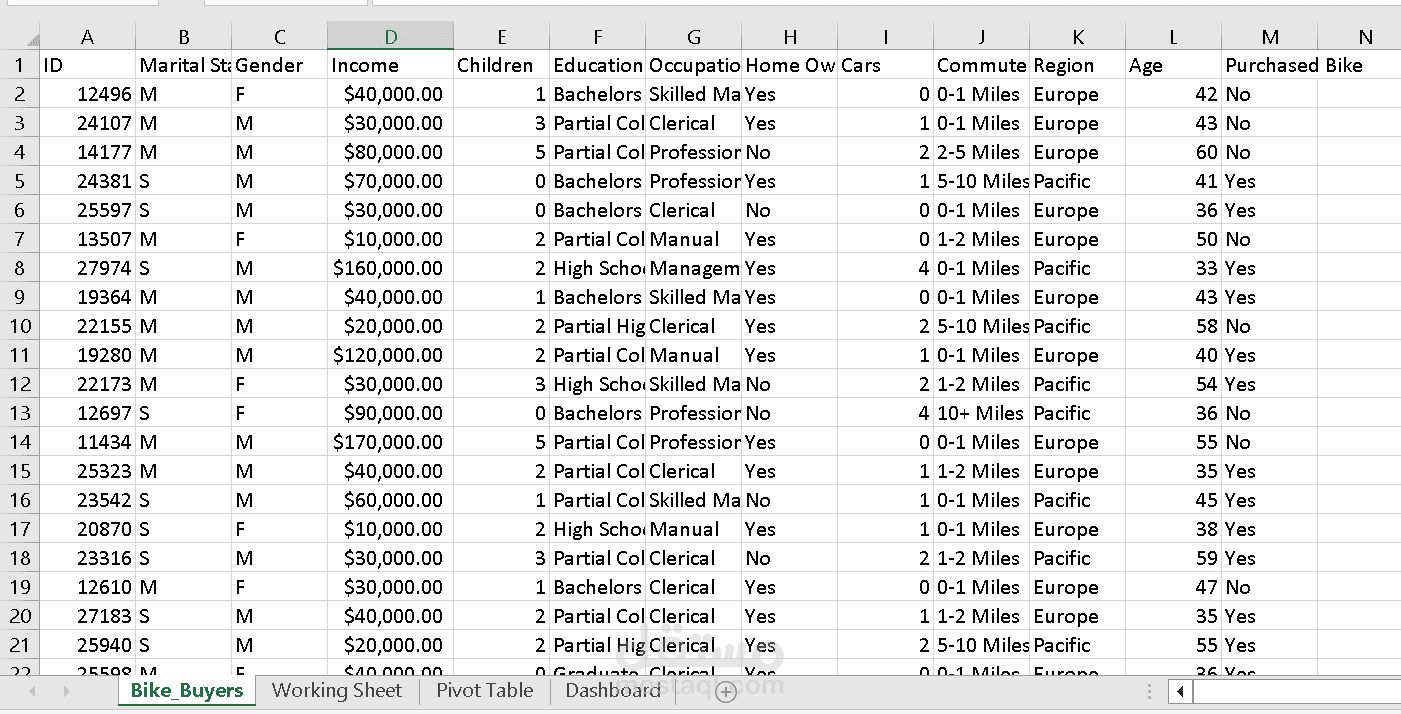Select age cell 33

point(1174,268)
